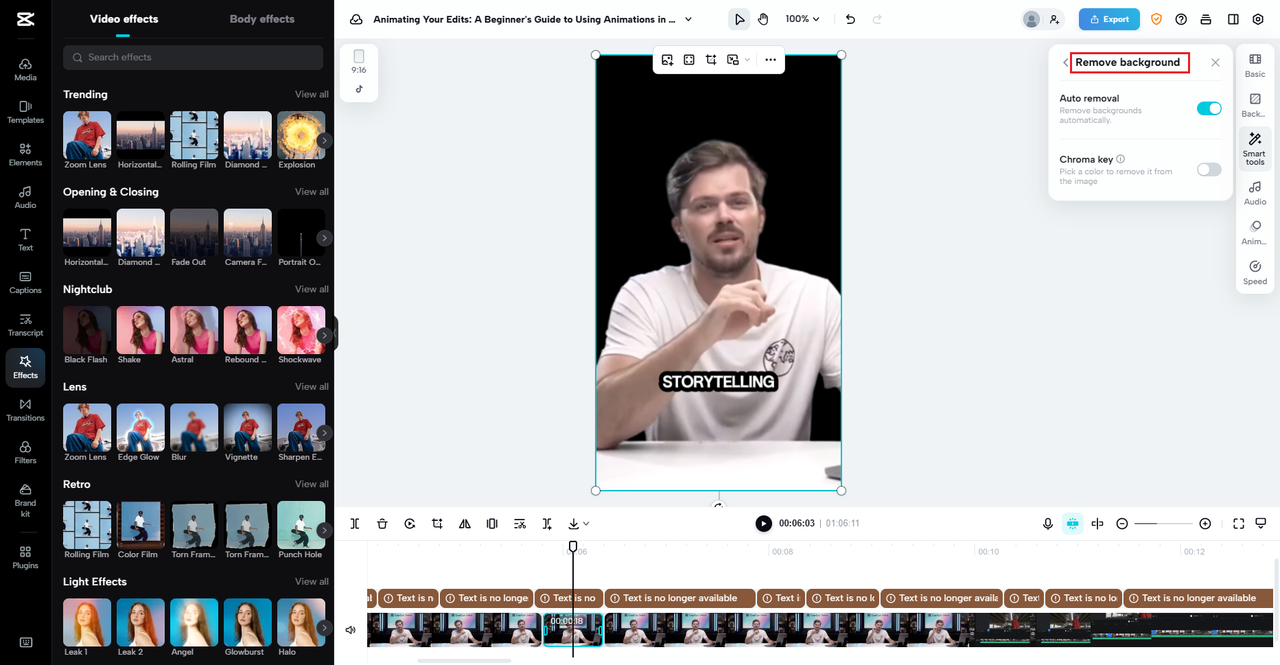Delete the selected clip using the trash icon
Screen dimensions: 1280x665
381,523
